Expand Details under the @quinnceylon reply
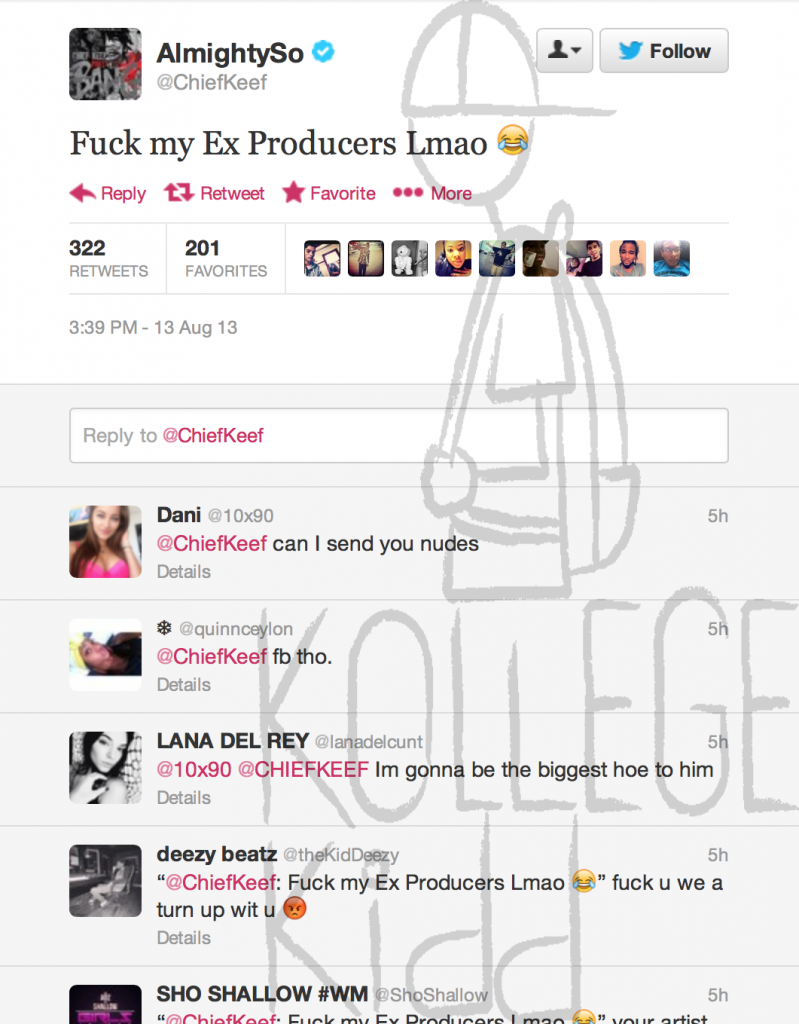 (x=184, y=684)
